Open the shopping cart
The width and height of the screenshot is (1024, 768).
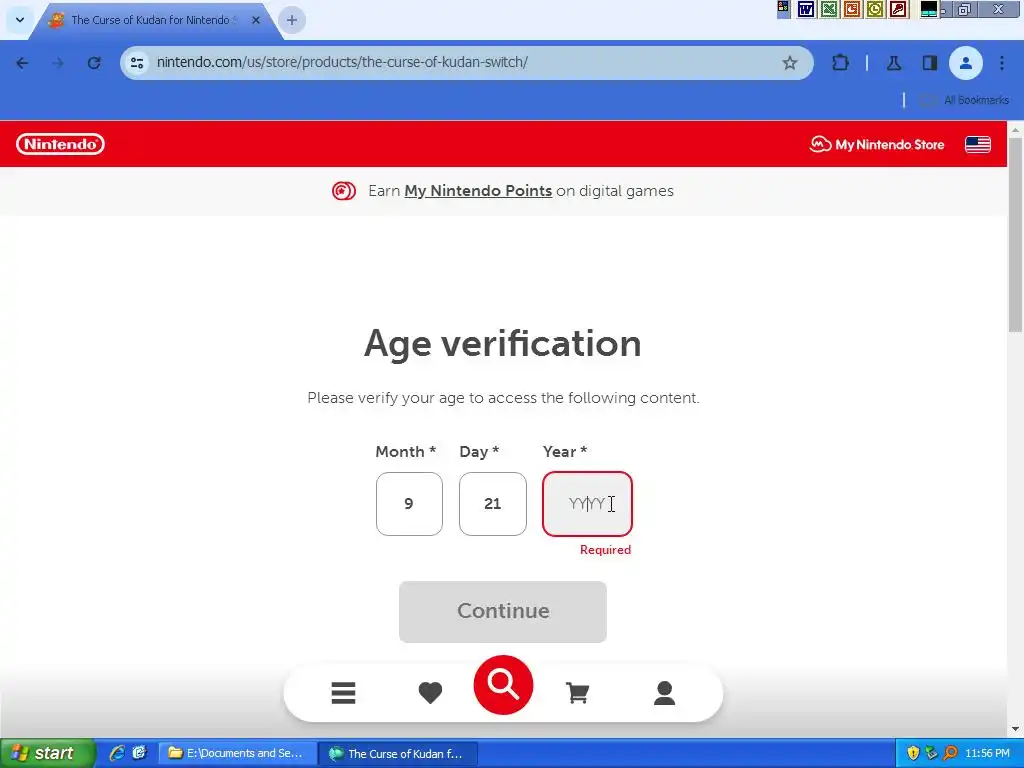pyautogui.click(x=577, y=693)
